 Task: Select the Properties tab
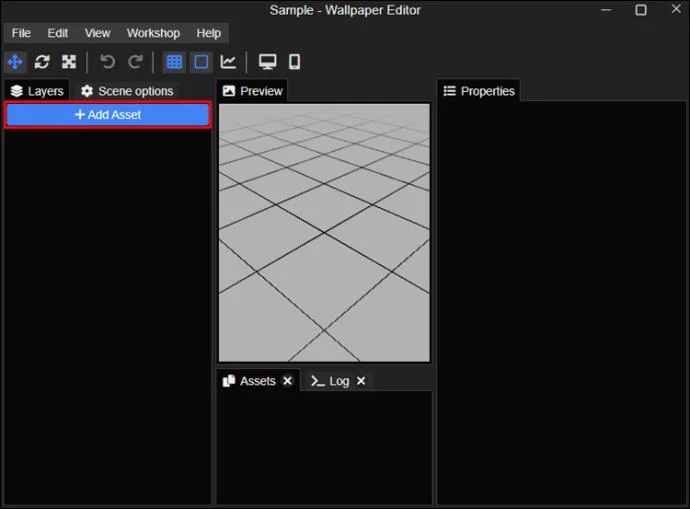click(479, 91)
